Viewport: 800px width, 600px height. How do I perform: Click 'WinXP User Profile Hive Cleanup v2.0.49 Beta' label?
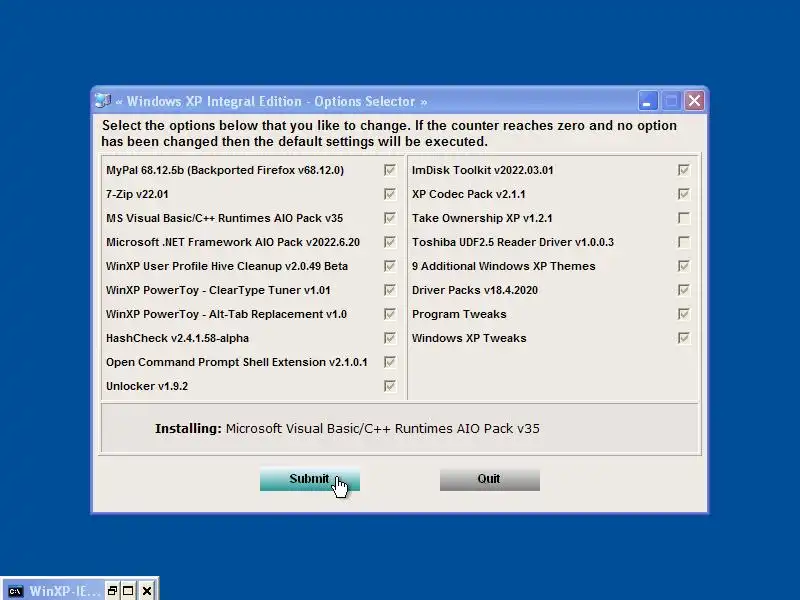[227, 266]
